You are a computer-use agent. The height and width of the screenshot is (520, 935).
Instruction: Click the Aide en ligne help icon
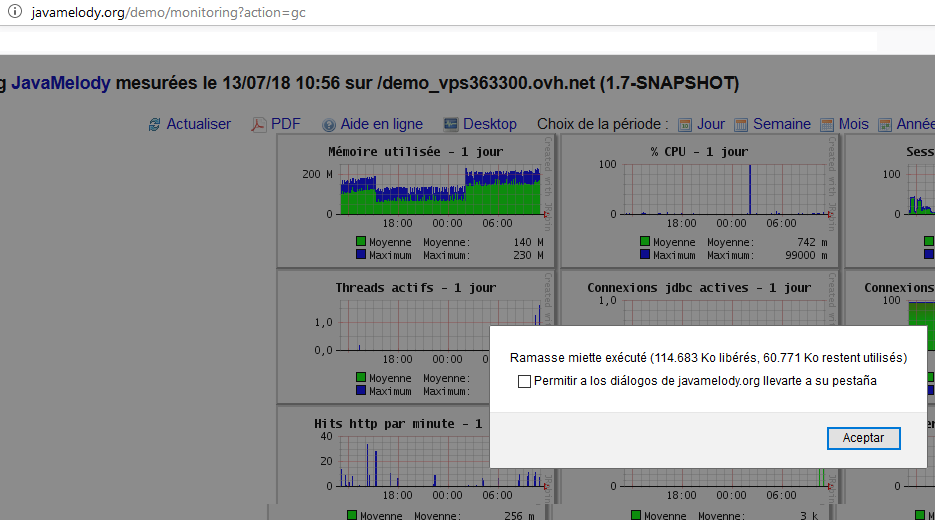[329, 125]
